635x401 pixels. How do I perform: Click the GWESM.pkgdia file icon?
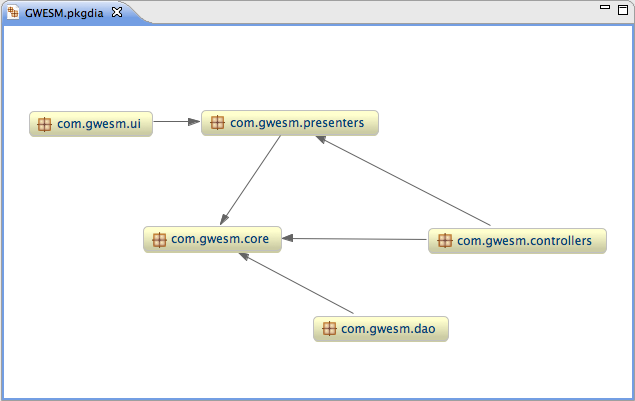click(x=13, y=12)
